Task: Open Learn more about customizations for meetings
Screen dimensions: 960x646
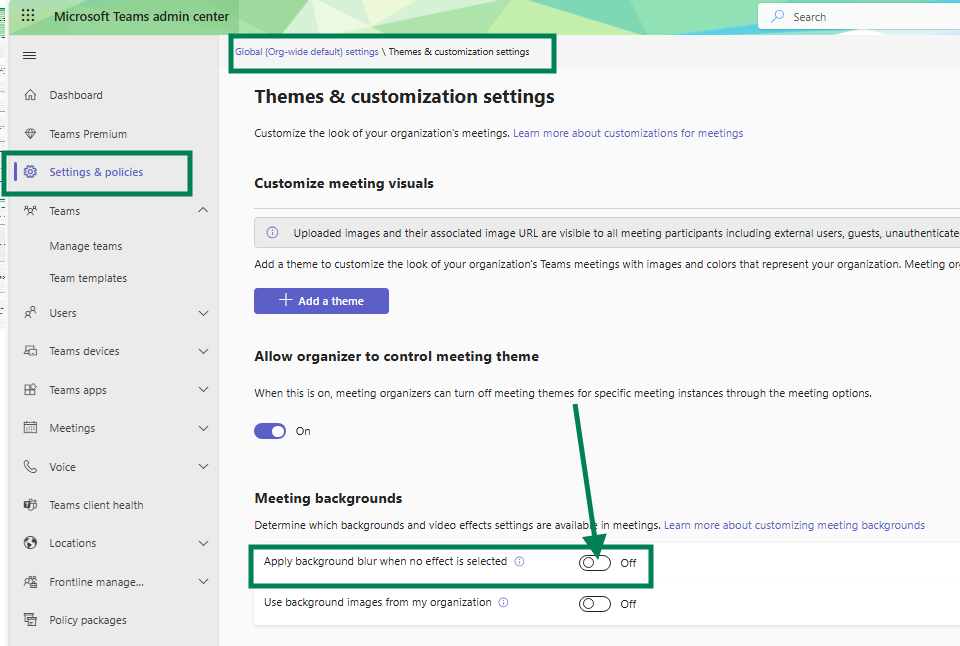Action: pyautogui.click(x=628, y=133)
